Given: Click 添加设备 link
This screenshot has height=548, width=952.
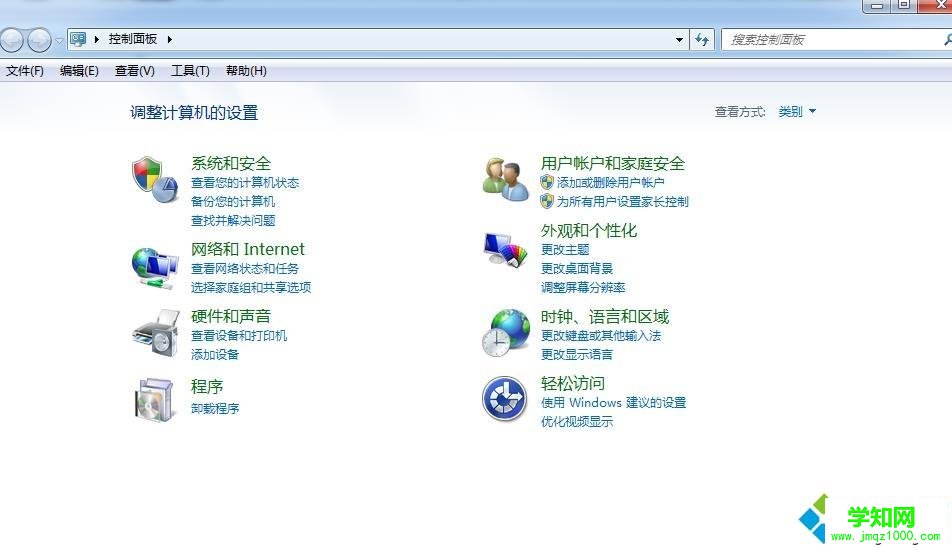Looking at the screenshot, I should pos(215,354).
